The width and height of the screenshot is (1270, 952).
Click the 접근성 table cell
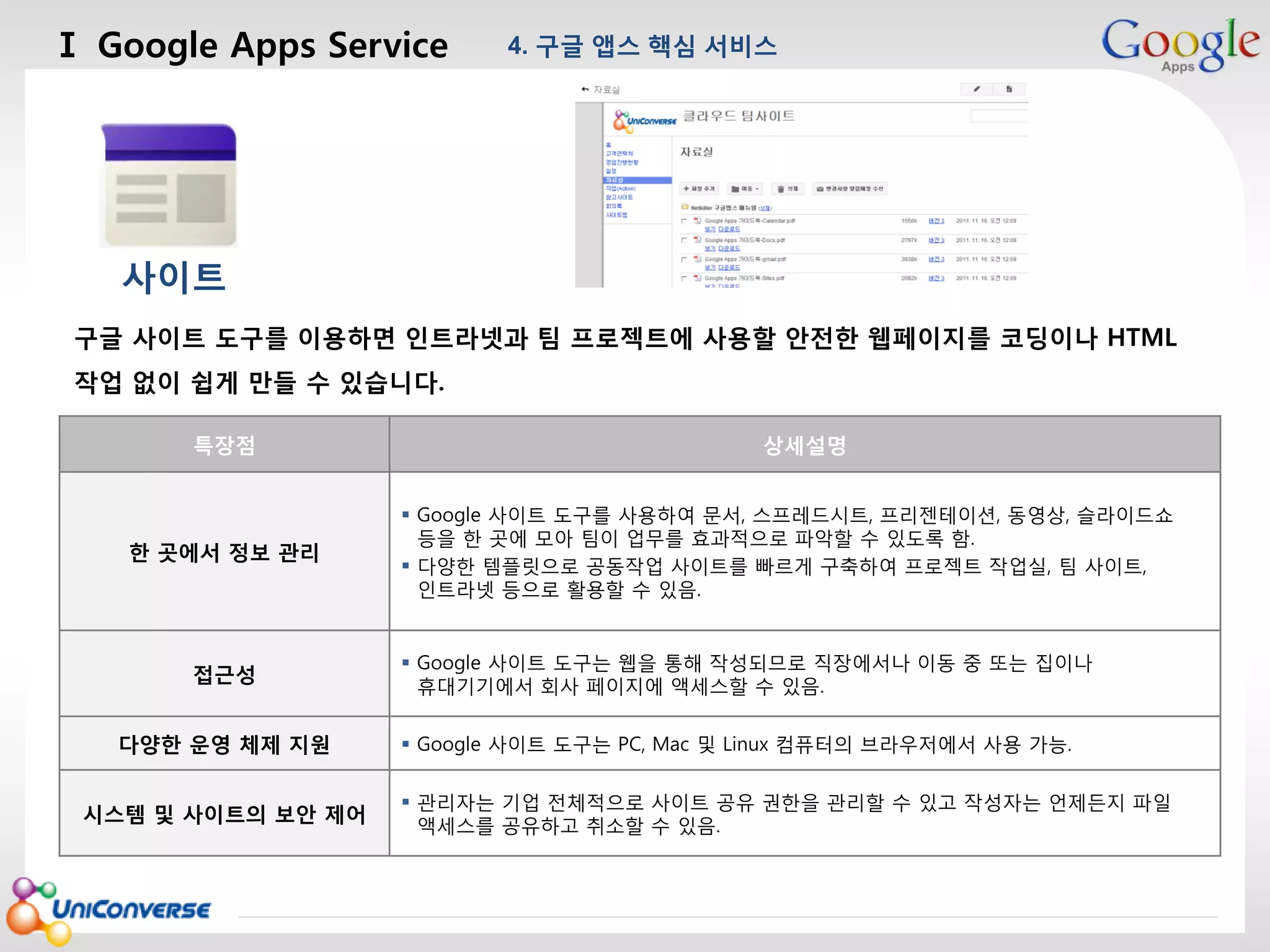[224, 674]
